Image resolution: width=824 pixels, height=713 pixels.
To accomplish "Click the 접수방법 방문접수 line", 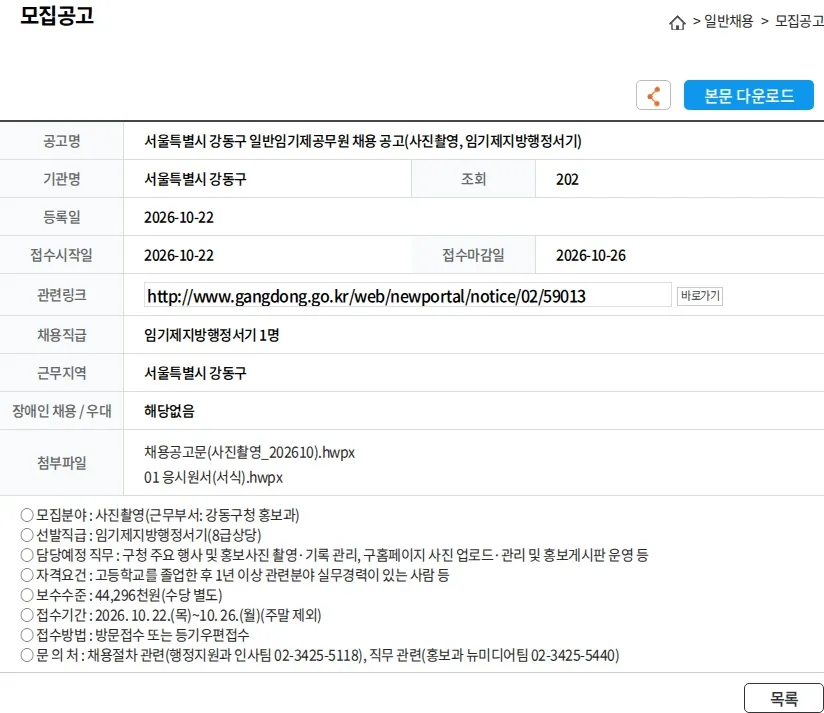I will 135,635.
